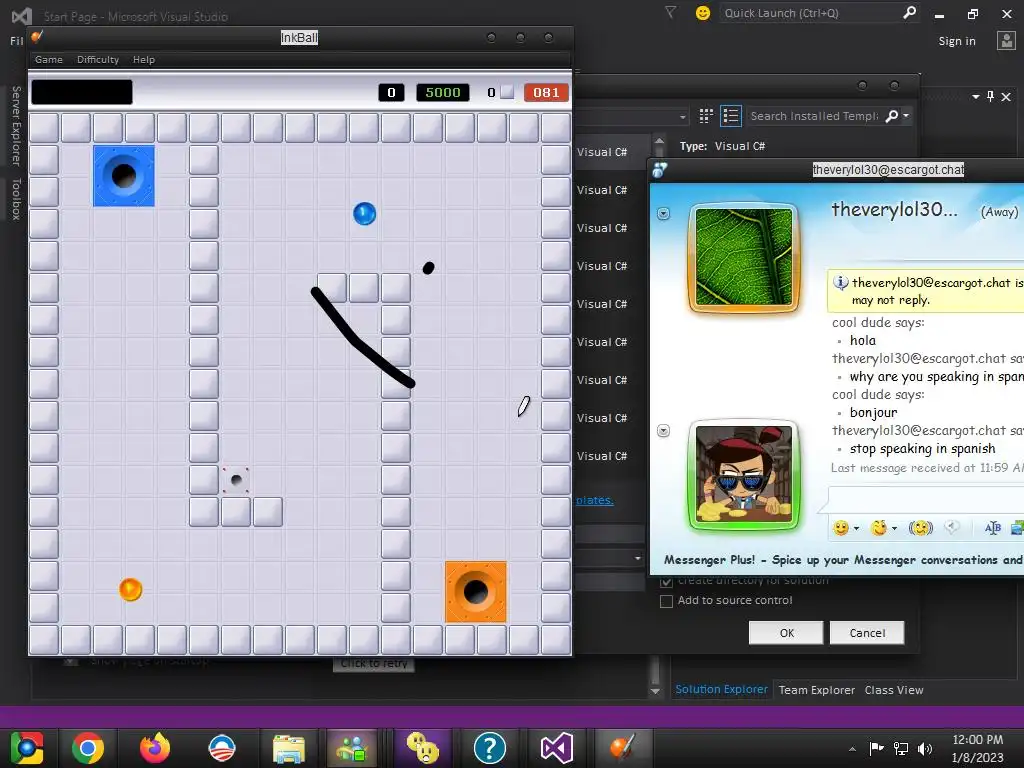Click the red countdown timer 081

click(546, 92)
